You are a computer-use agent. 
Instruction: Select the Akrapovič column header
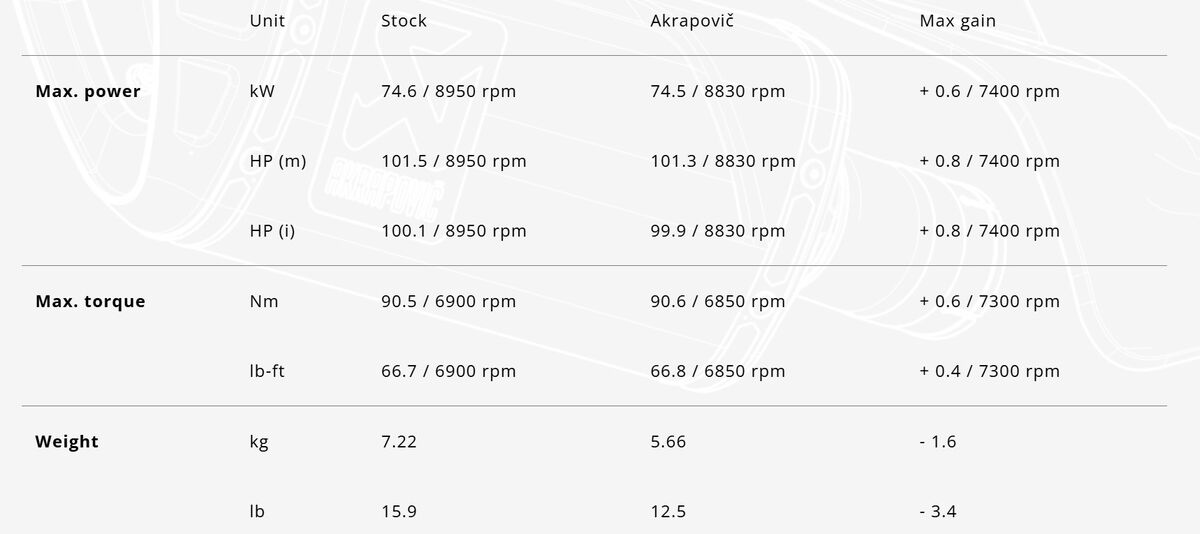coord(691,21)
